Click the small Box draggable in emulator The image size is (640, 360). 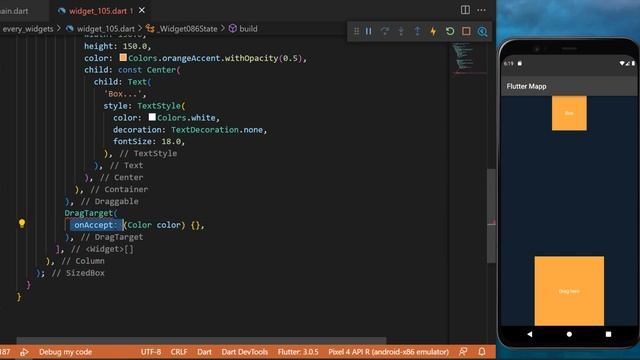tap(569, 113)
